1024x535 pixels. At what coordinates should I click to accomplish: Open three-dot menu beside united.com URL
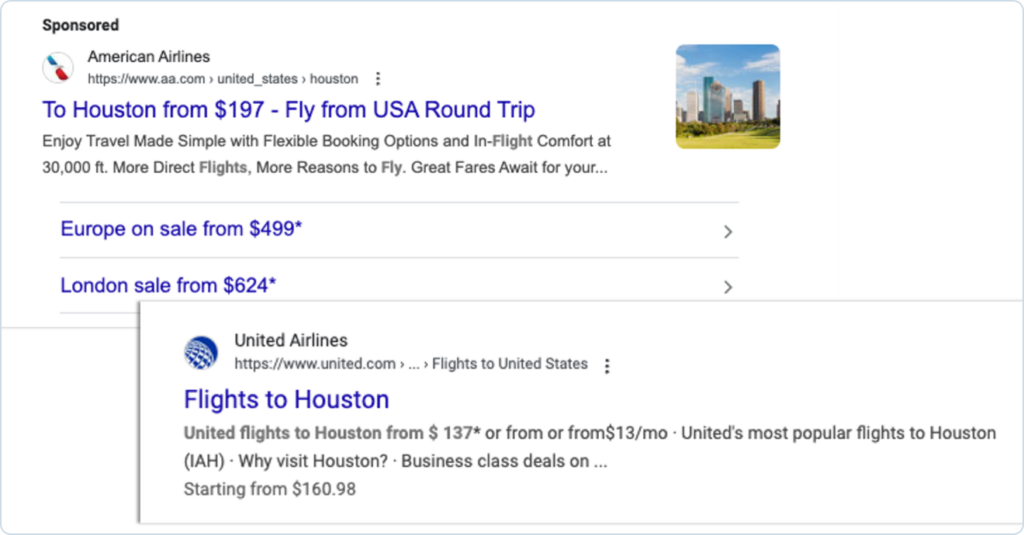pyautogui.click(x=607, y=365)
